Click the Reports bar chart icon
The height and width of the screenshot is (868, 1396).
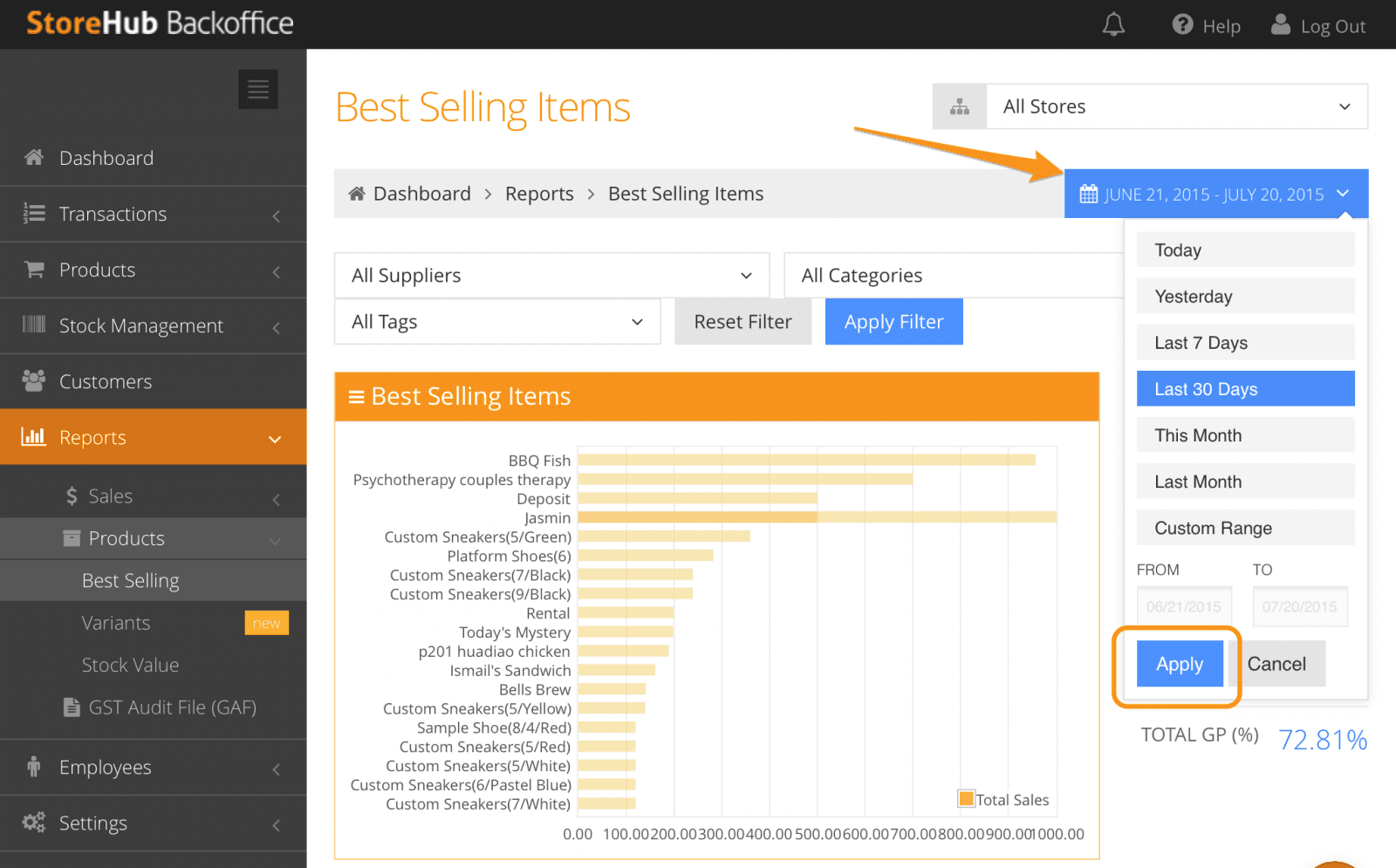tap(34, 437)
